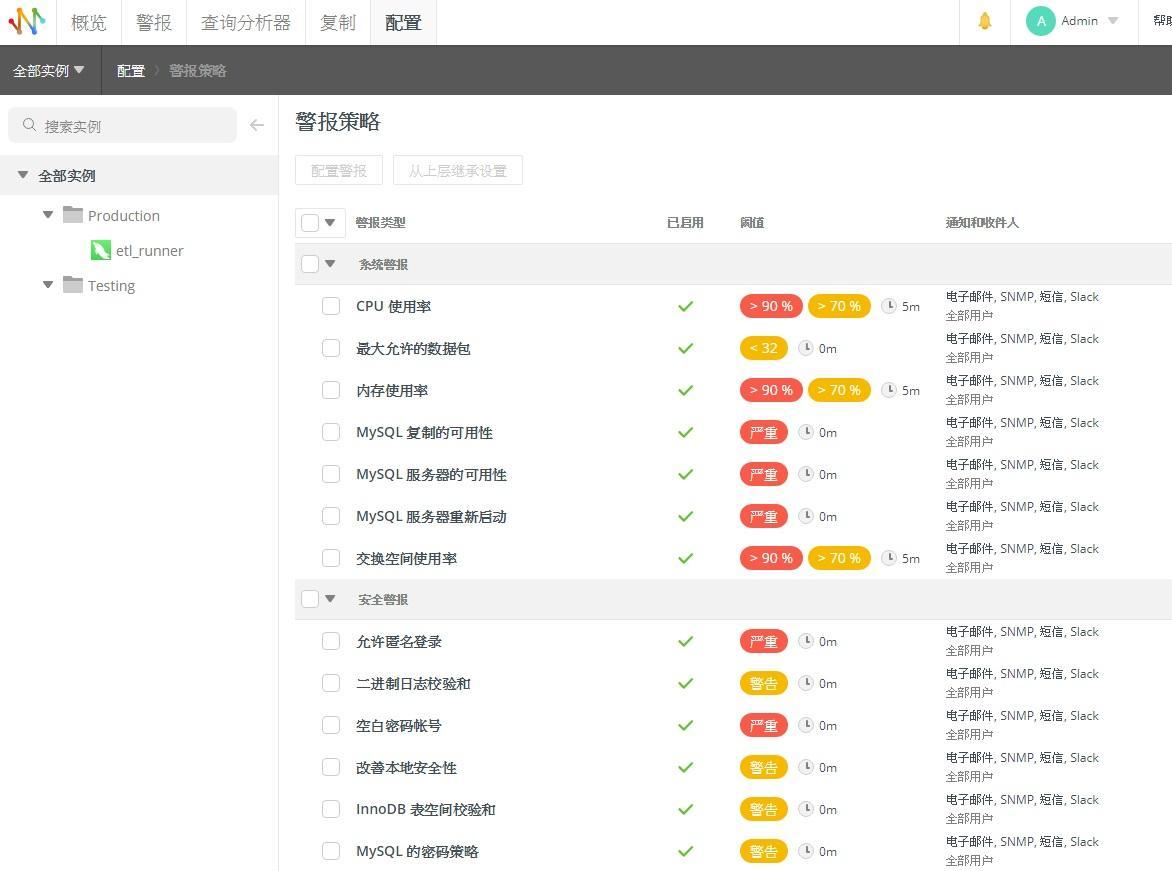Click the Production folder icon
The width and height of the screenshot is (1172, 871).
pos(73,215)
